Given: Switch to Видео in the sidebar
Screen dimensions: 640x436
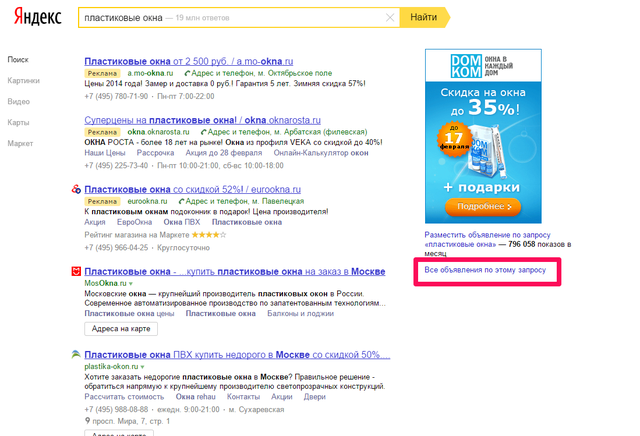Looking at the screenshot, I should [18, 102].
